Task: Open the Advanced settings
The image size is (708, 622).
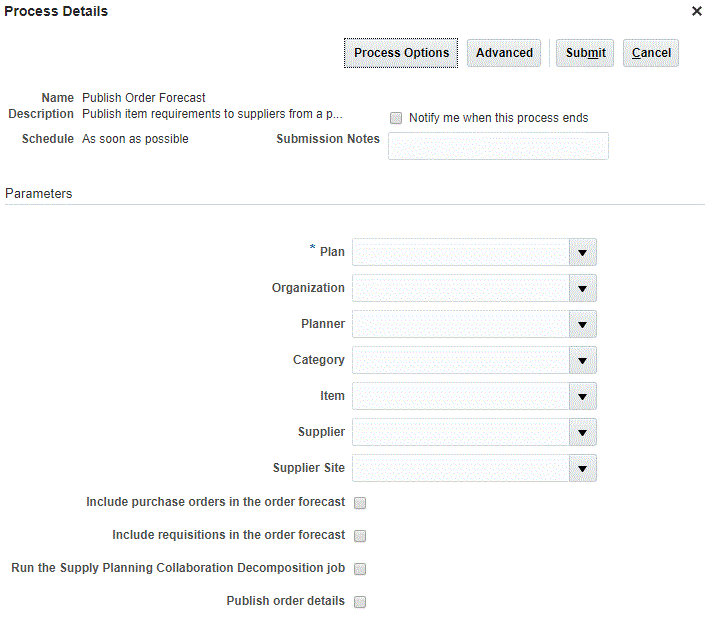Action: point(504,53)
